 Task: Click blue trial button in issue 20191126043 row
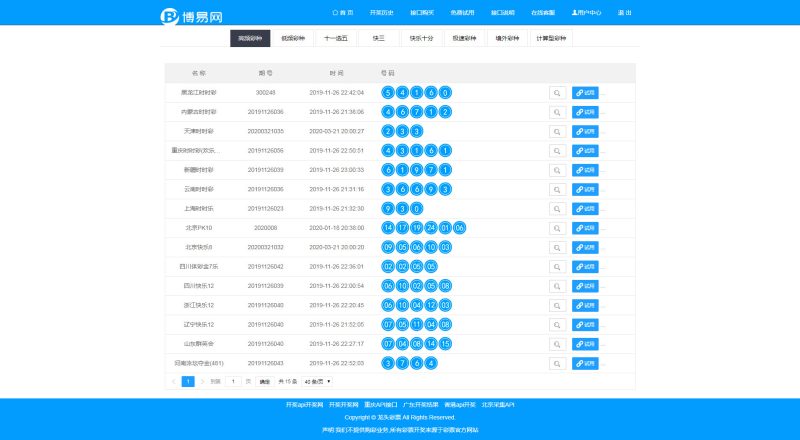coord(585,364)
